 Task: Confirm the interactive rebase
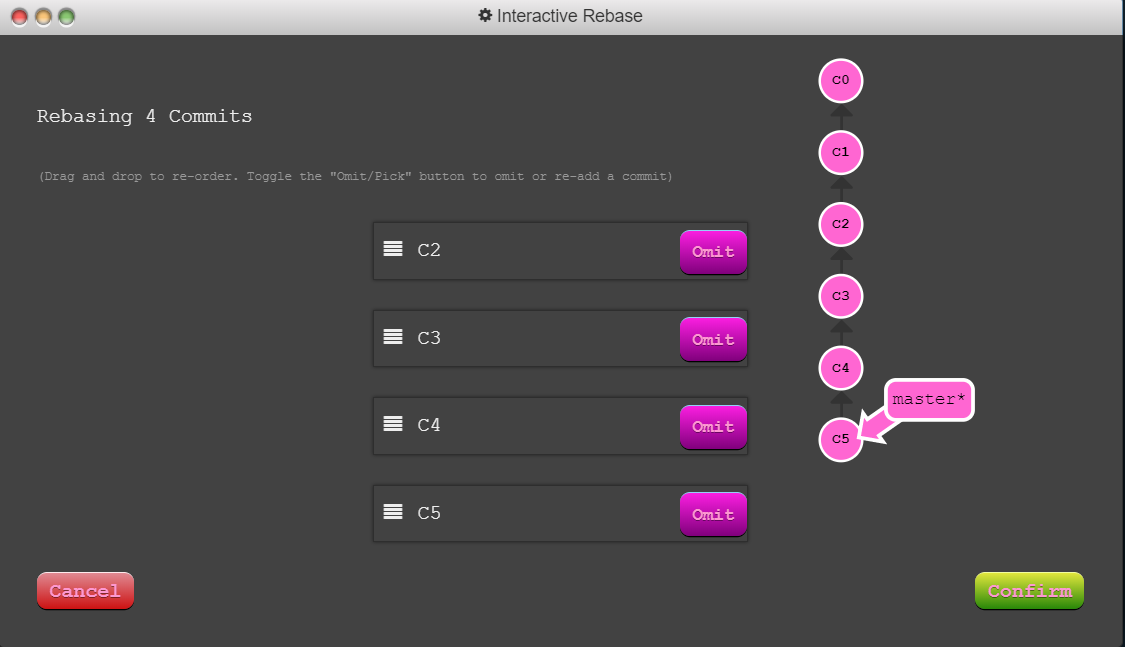click(1029, 591)
